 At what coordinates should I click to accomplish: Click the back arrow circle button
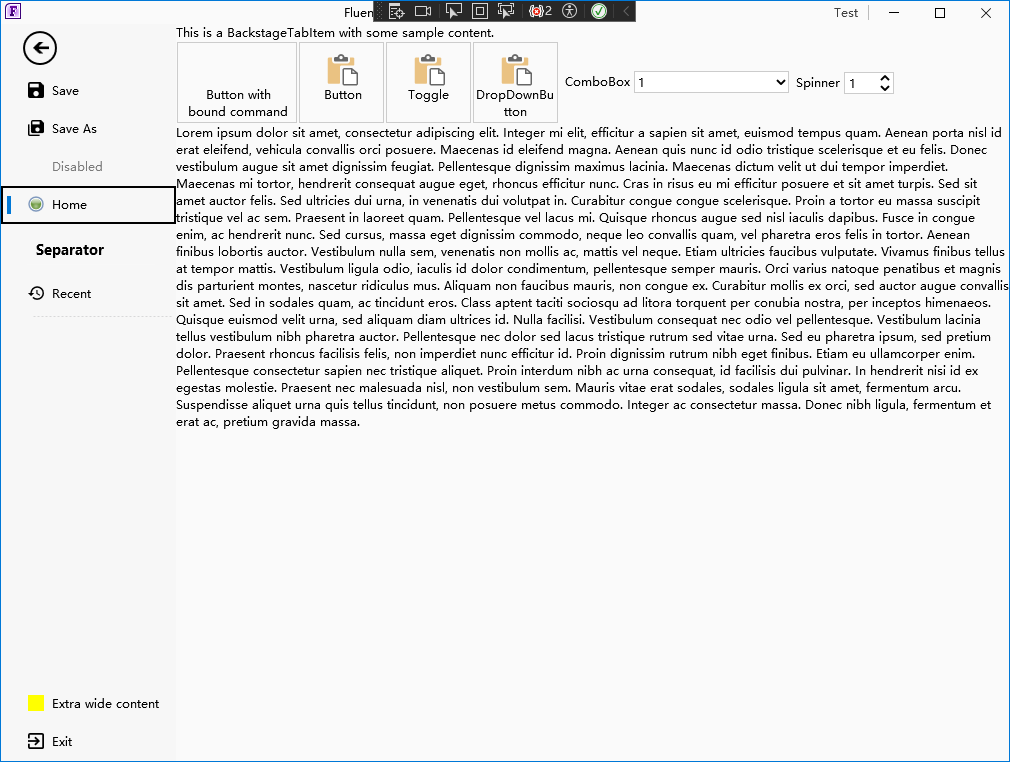pos(40,48)
